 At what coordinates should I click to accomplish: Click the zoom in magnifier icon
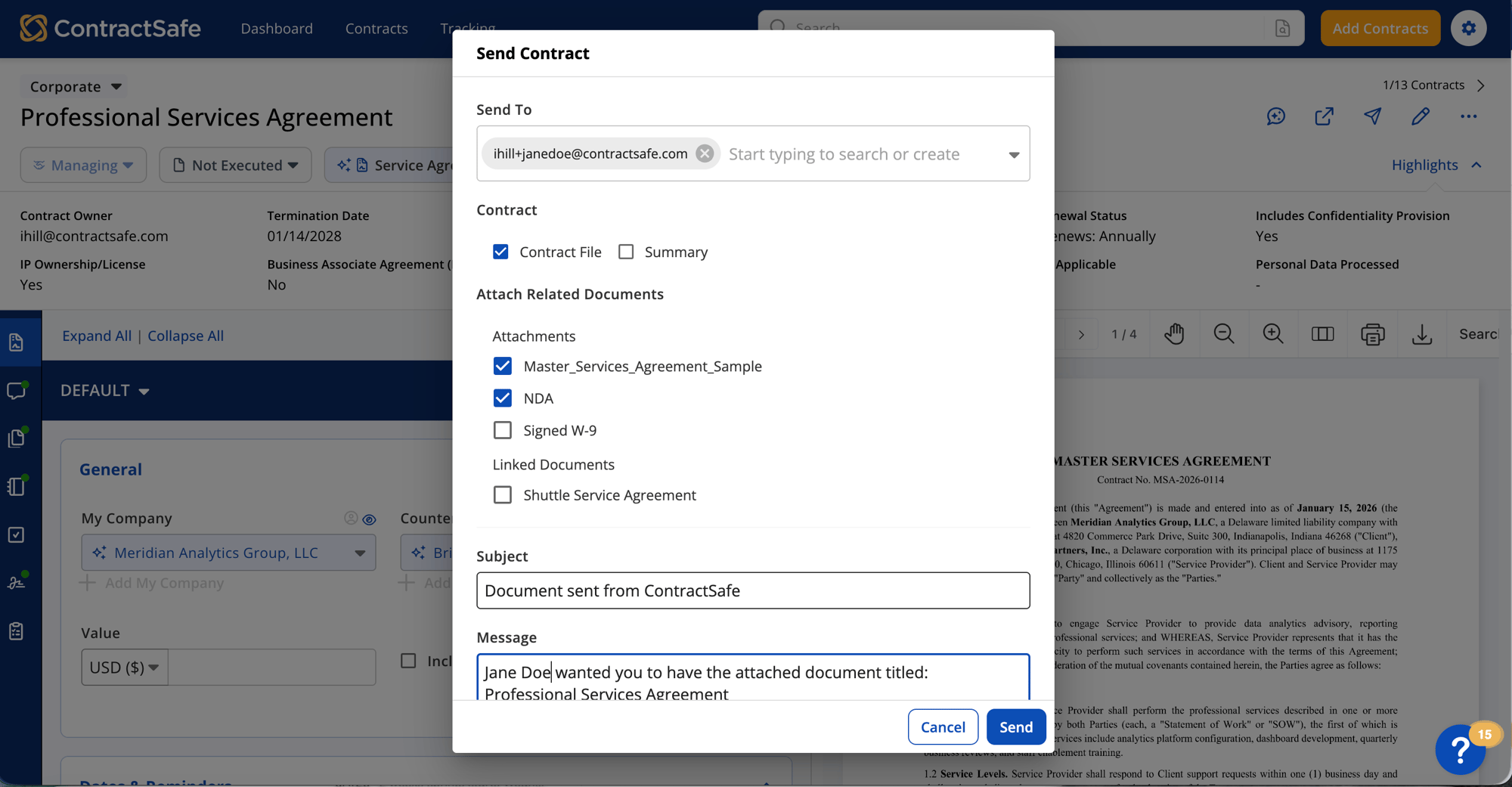tap(1273, 334)
